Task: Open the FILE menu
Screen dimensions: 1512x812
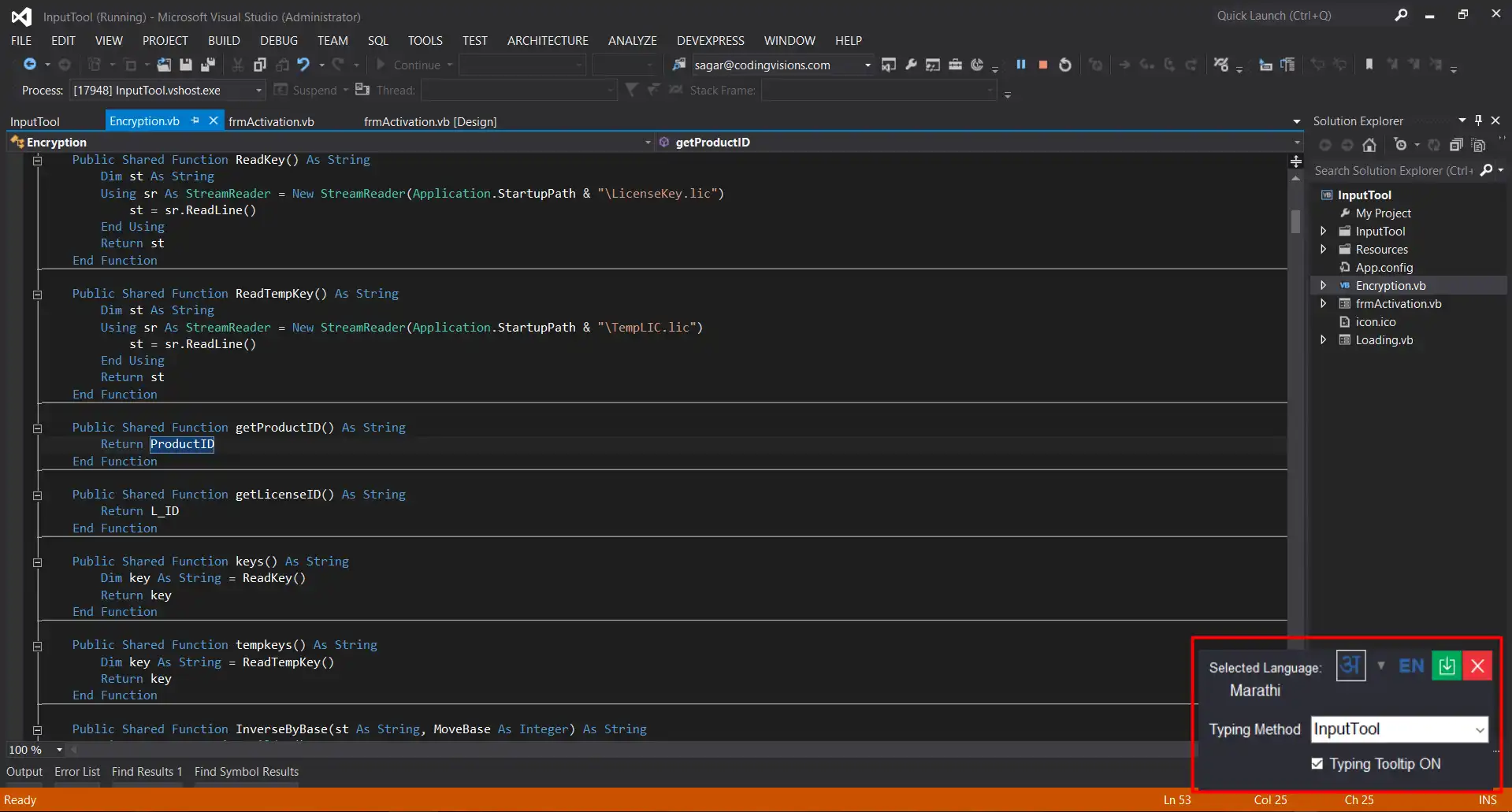Action: (21, 40)
